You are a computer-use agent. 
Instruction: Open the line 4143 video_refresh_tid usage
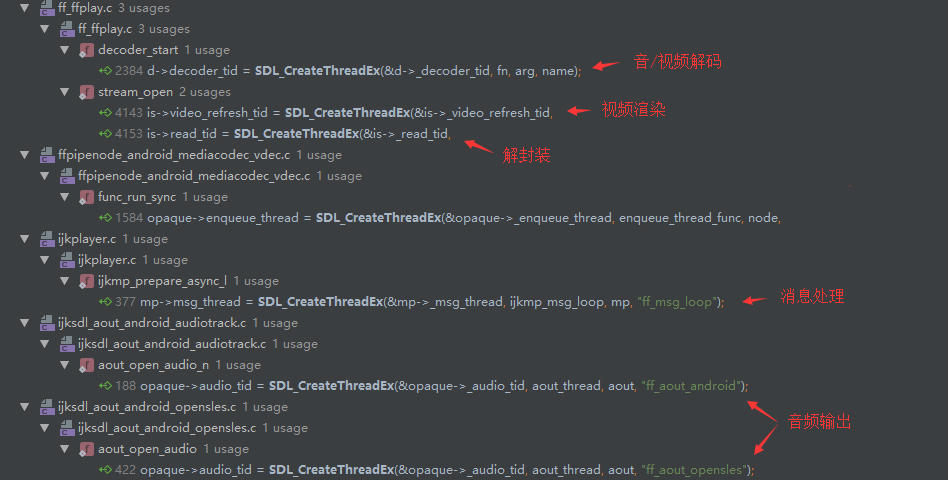(326, 113)
